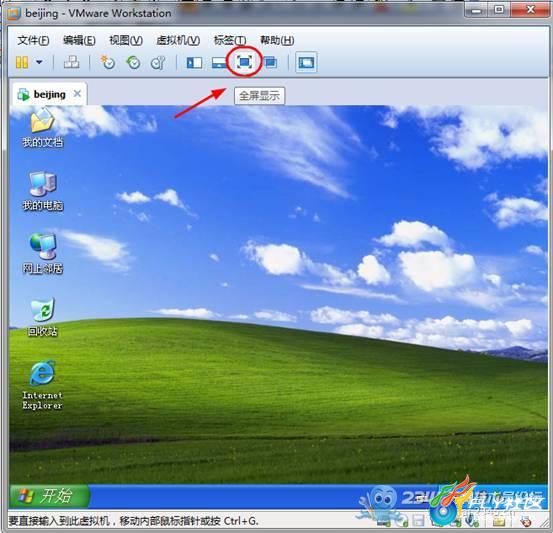Open the 虚拟机(V) menu
This screenshot has width=553, height=533.
coord(178,40)
